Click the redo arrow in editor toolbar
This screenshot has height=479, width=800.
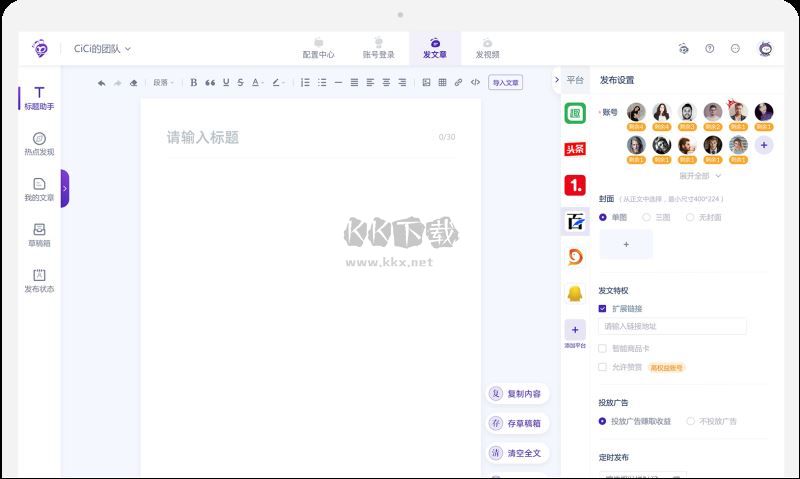coord(117,83)
